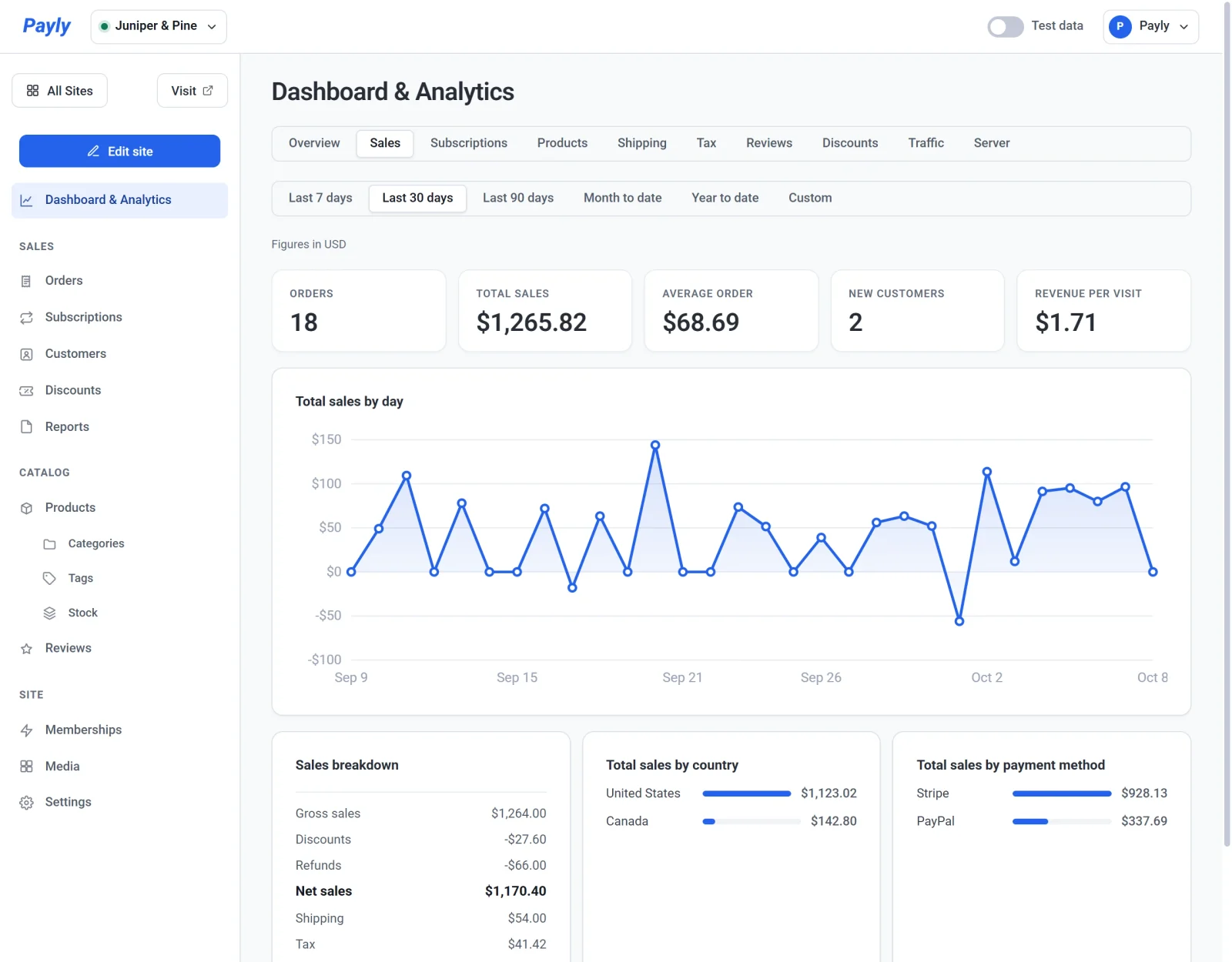Click the Memberships lightning icon
Viewport: 1232px width, 962px height.
click(26, 730)
